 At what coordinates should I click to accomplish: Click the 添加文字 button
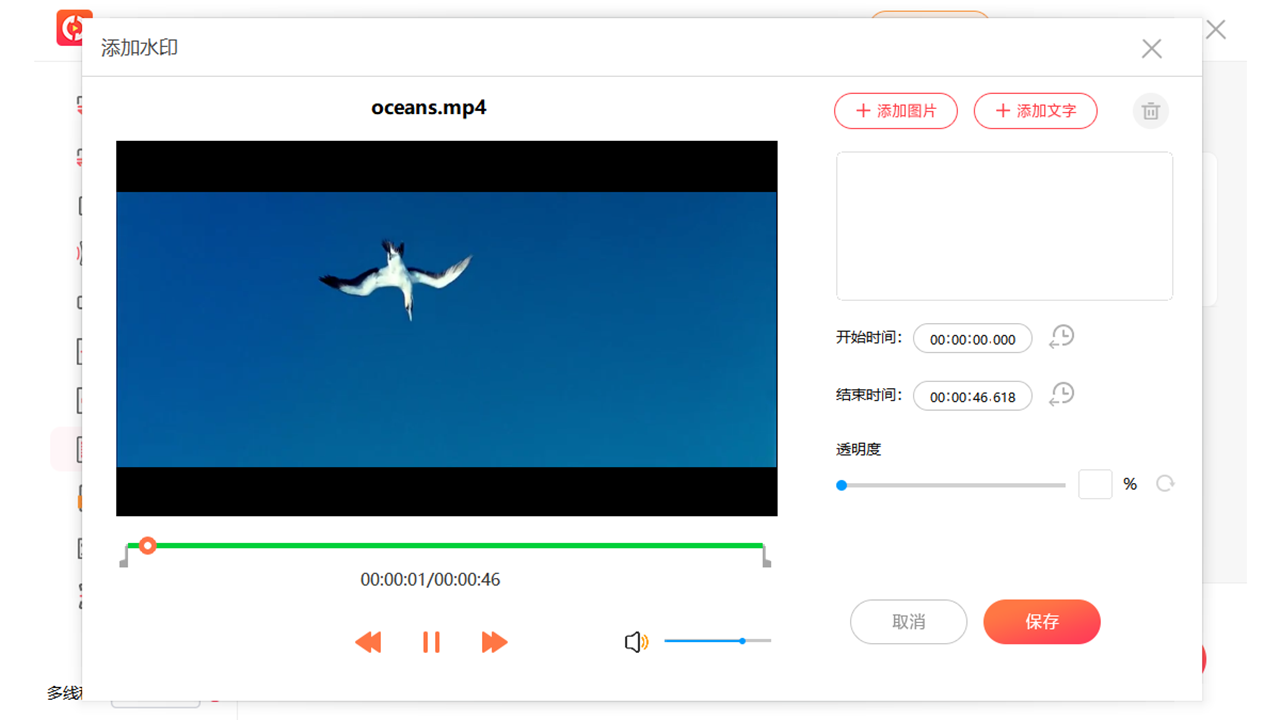1035,111
